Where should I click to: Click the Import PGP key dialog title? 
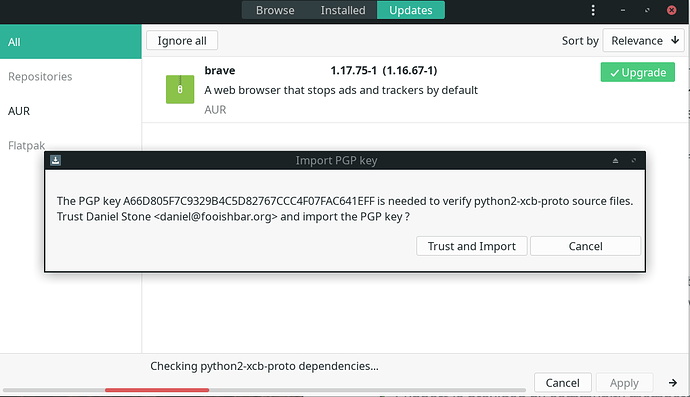(x=336, y=161)
